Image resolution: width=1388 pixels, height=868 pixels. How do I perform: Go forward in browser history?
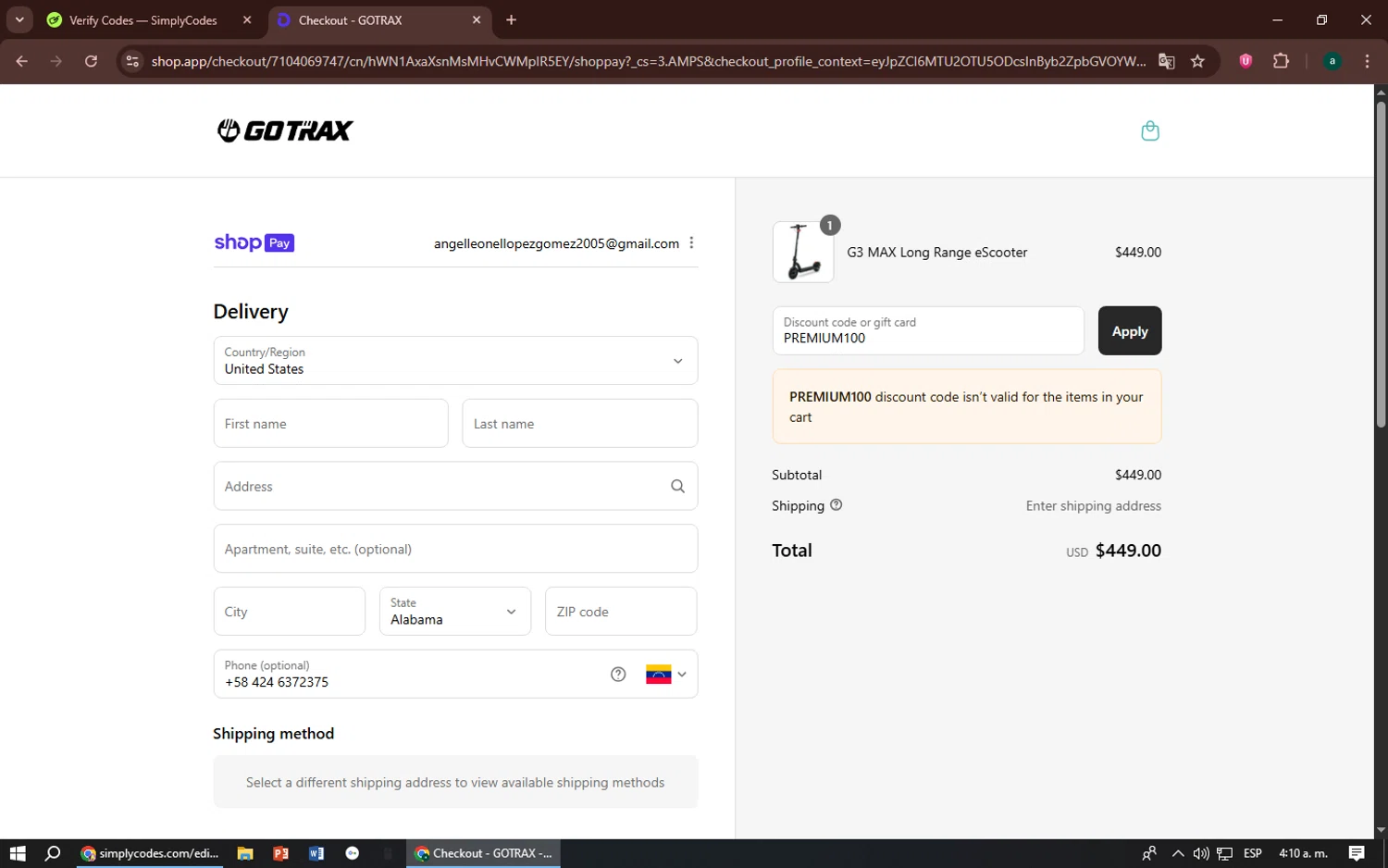[x=56, y=61]
